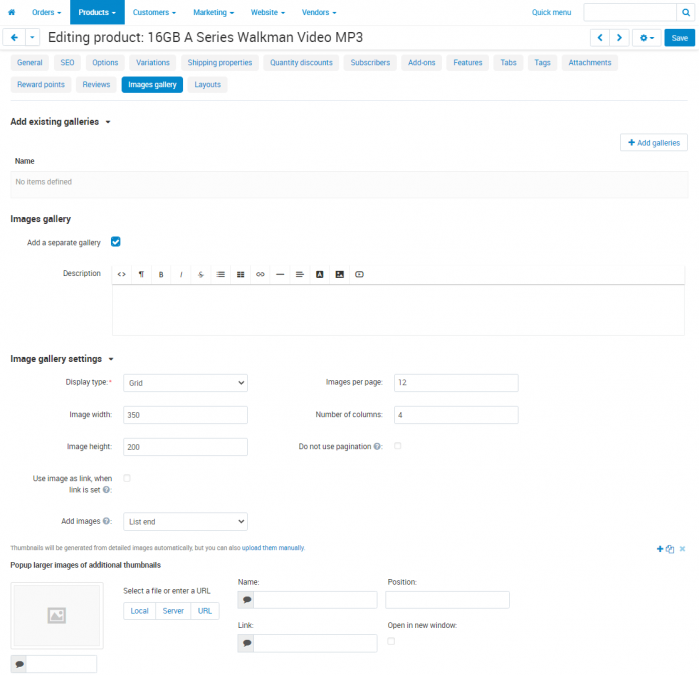Viewport: 700px width, 675px height.
Task: Enable Do not use pagination checkbox
Action: 398,446
